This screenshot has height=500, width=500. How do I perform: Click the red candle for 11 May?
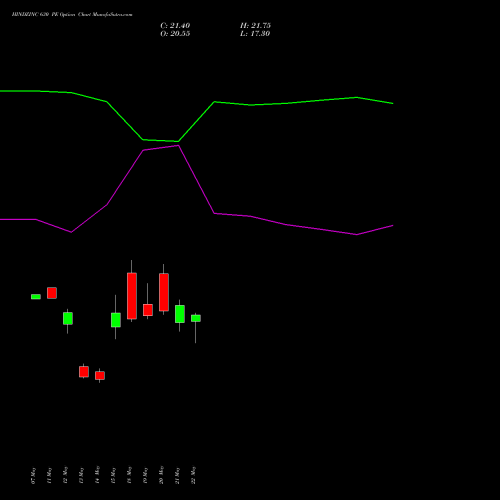click(x=52, y=293)
